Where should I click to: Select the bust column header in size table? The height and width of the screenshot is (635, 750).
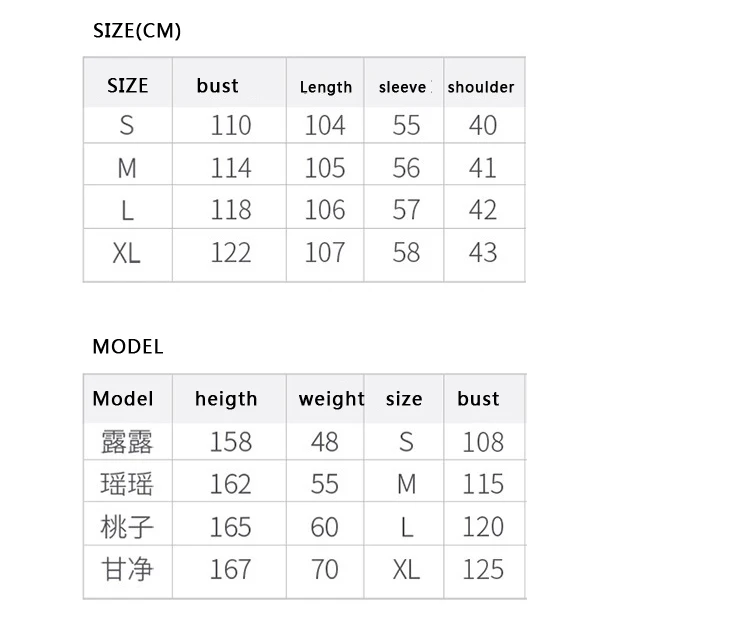click(217, 86)
